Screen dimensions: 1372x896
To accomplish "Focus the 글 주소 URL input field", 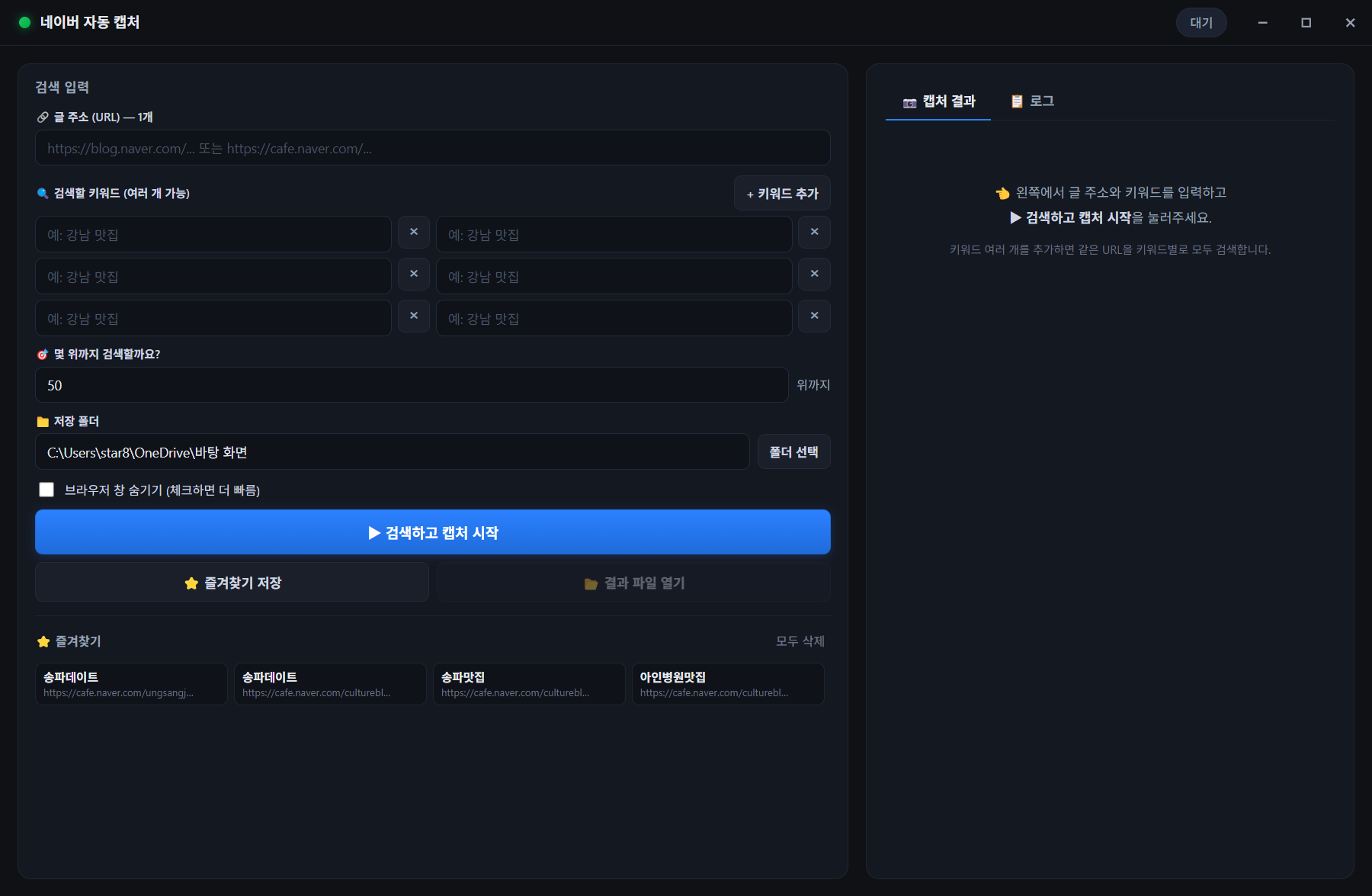I will 433,148.
